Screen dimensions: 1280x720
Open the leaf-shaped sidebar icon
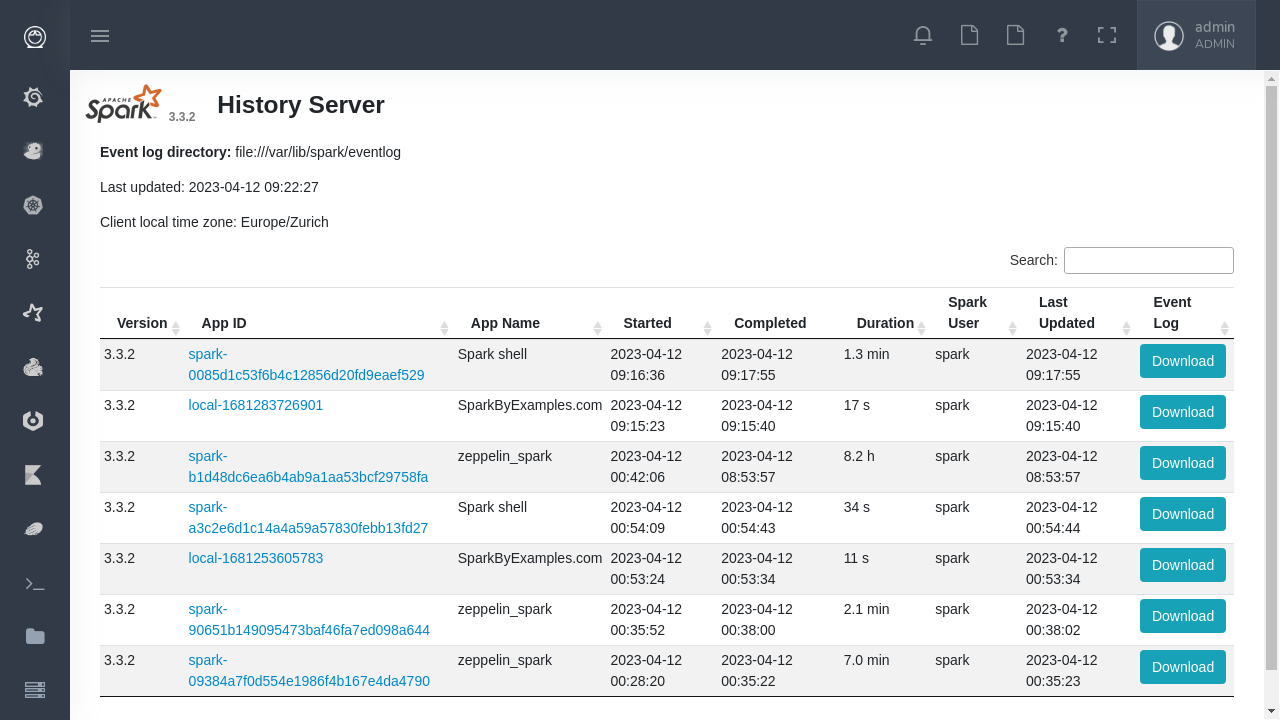(x=33, y=529)
